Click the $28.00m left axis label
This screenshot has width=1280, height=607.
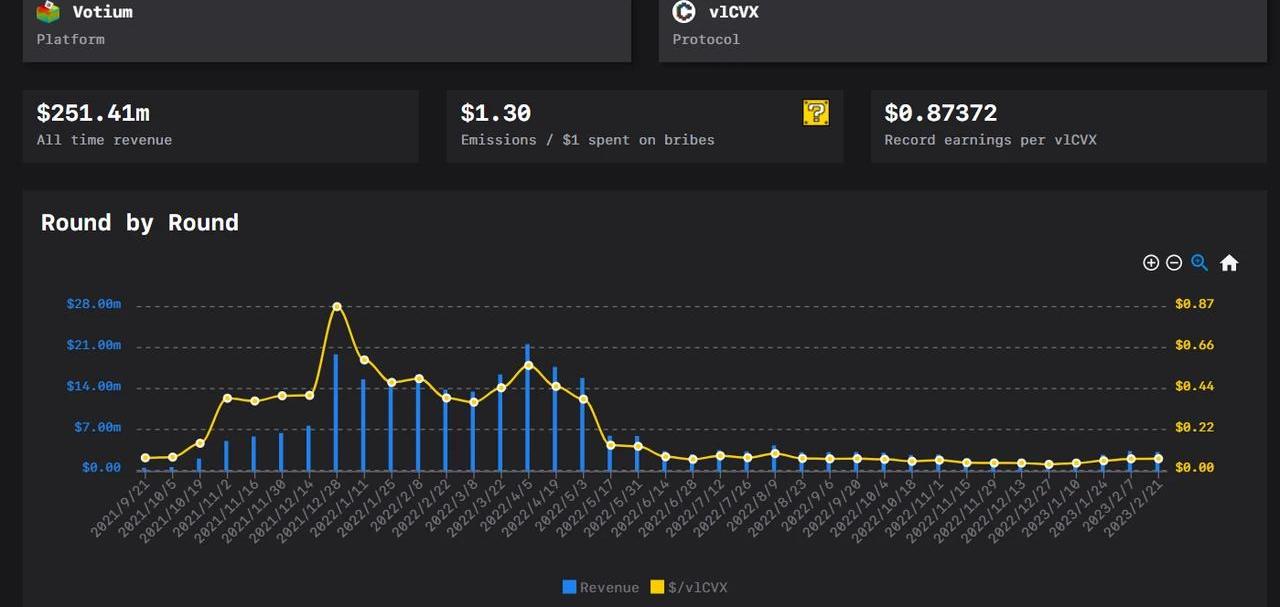pos(94,304)
